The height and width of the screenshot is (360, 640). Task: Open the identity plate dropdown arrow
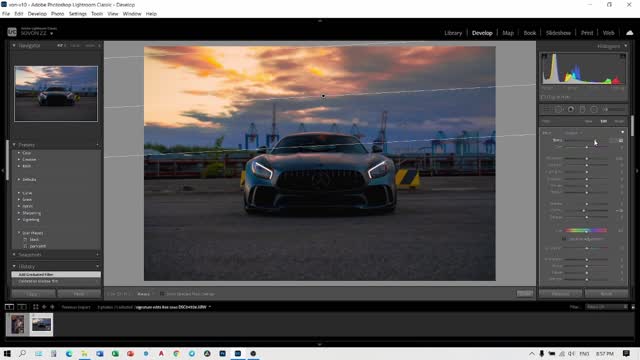point(51,33)
